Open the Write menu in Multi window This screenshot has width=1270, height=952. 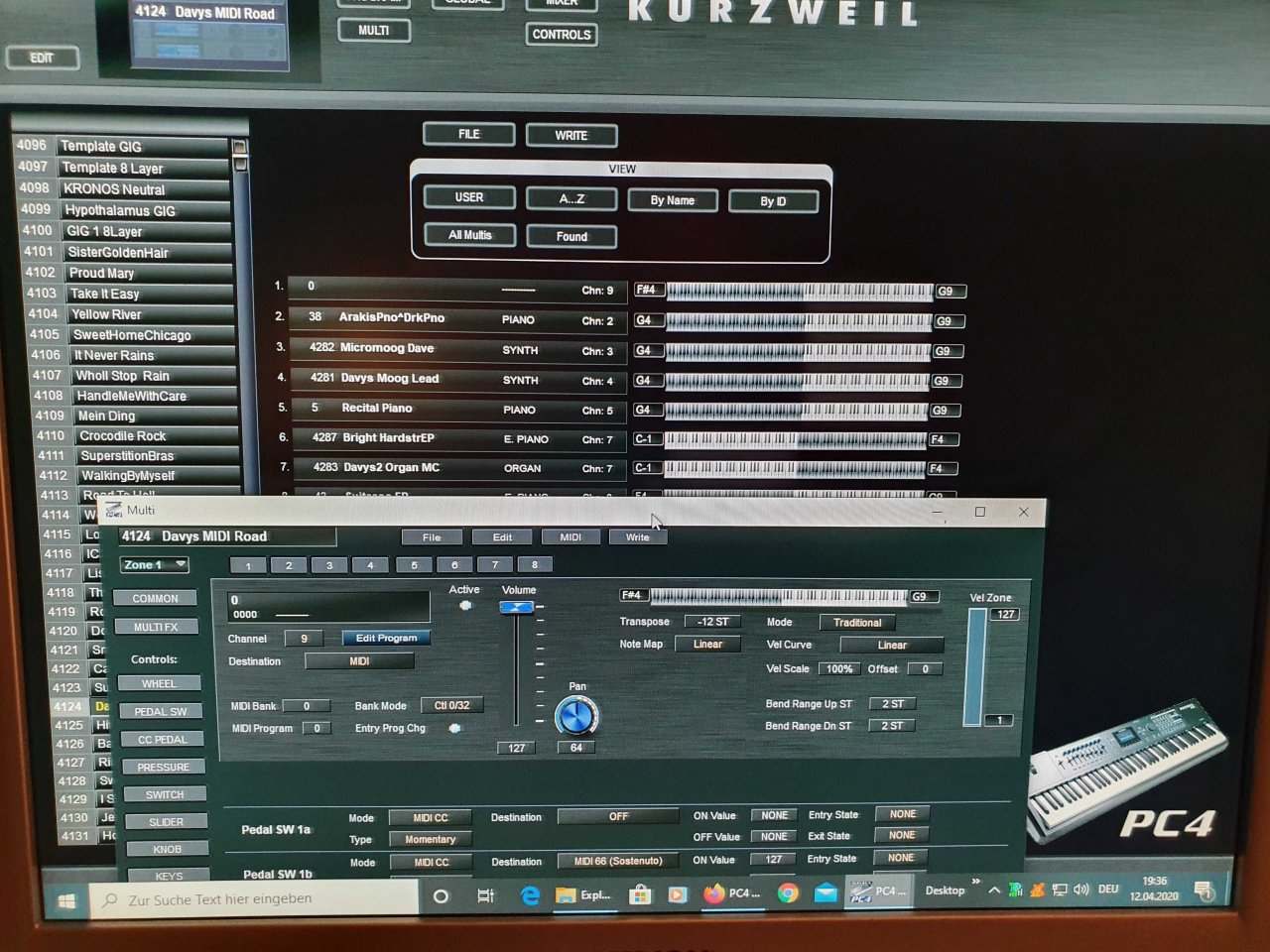tap(638, 537)
